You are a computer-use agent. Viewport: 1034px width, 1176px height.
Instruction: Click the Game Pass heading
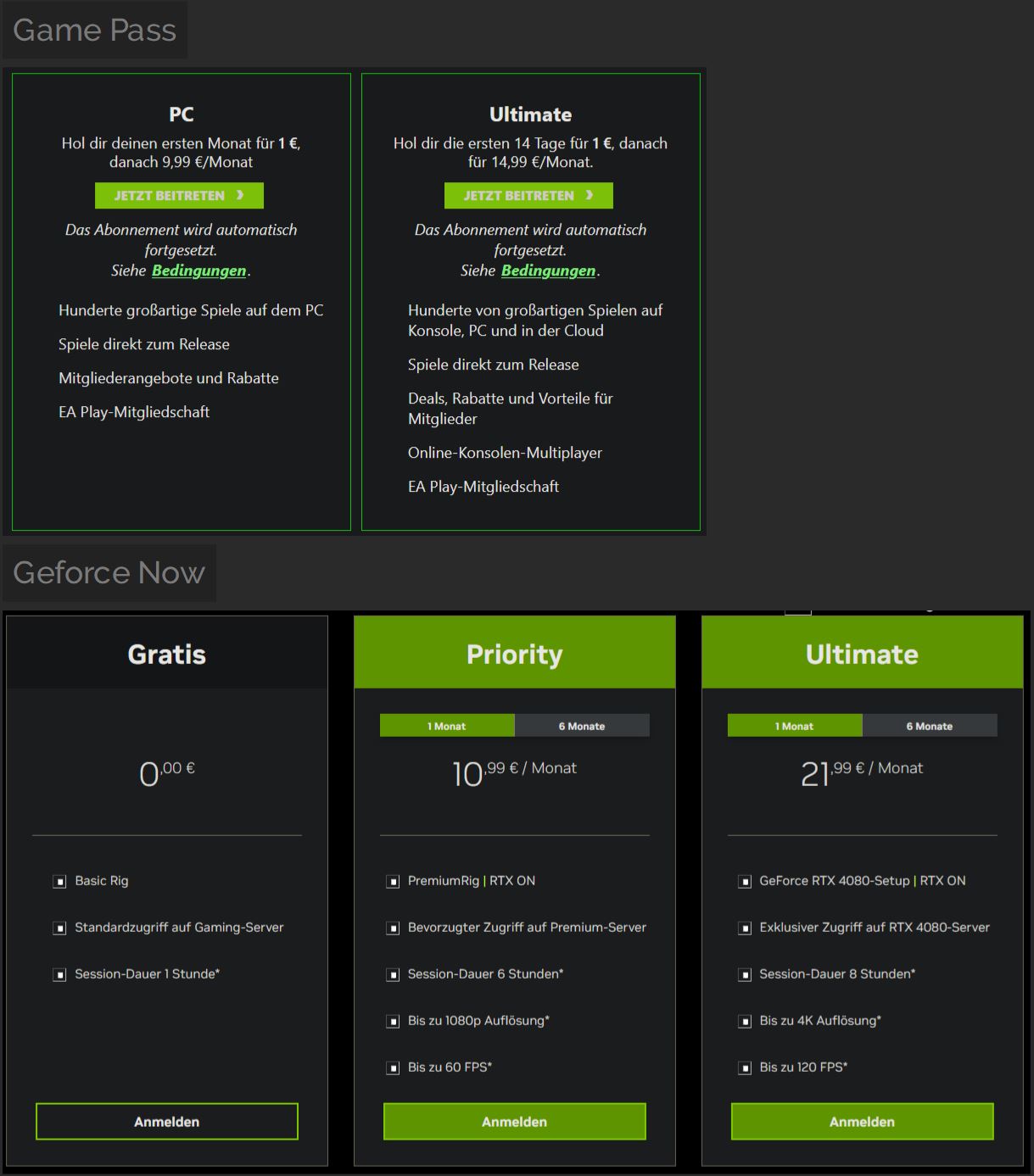coord(94,30)
